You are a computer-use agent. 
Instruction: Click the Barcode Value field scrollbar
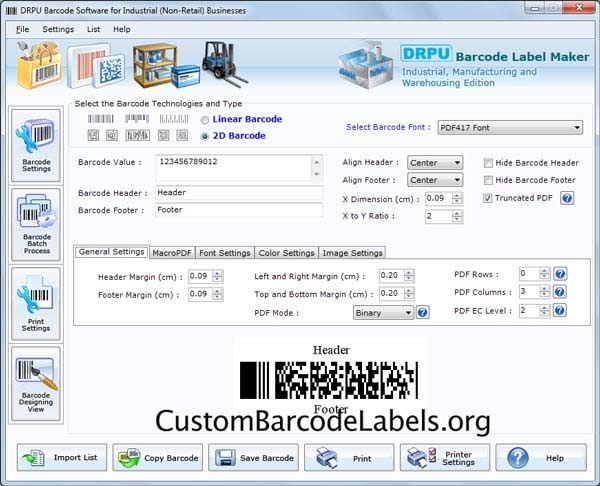[317, 168]
